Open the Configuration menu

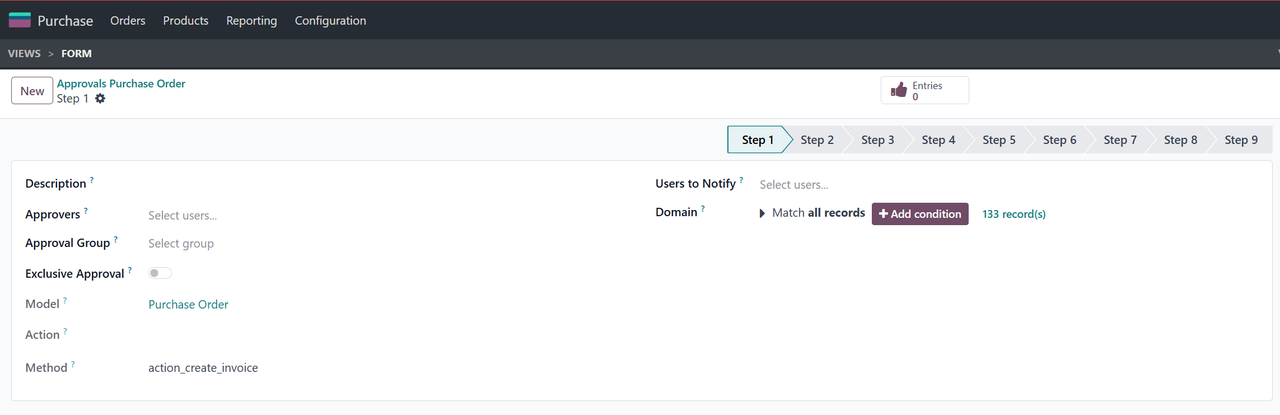click(331, 20)
